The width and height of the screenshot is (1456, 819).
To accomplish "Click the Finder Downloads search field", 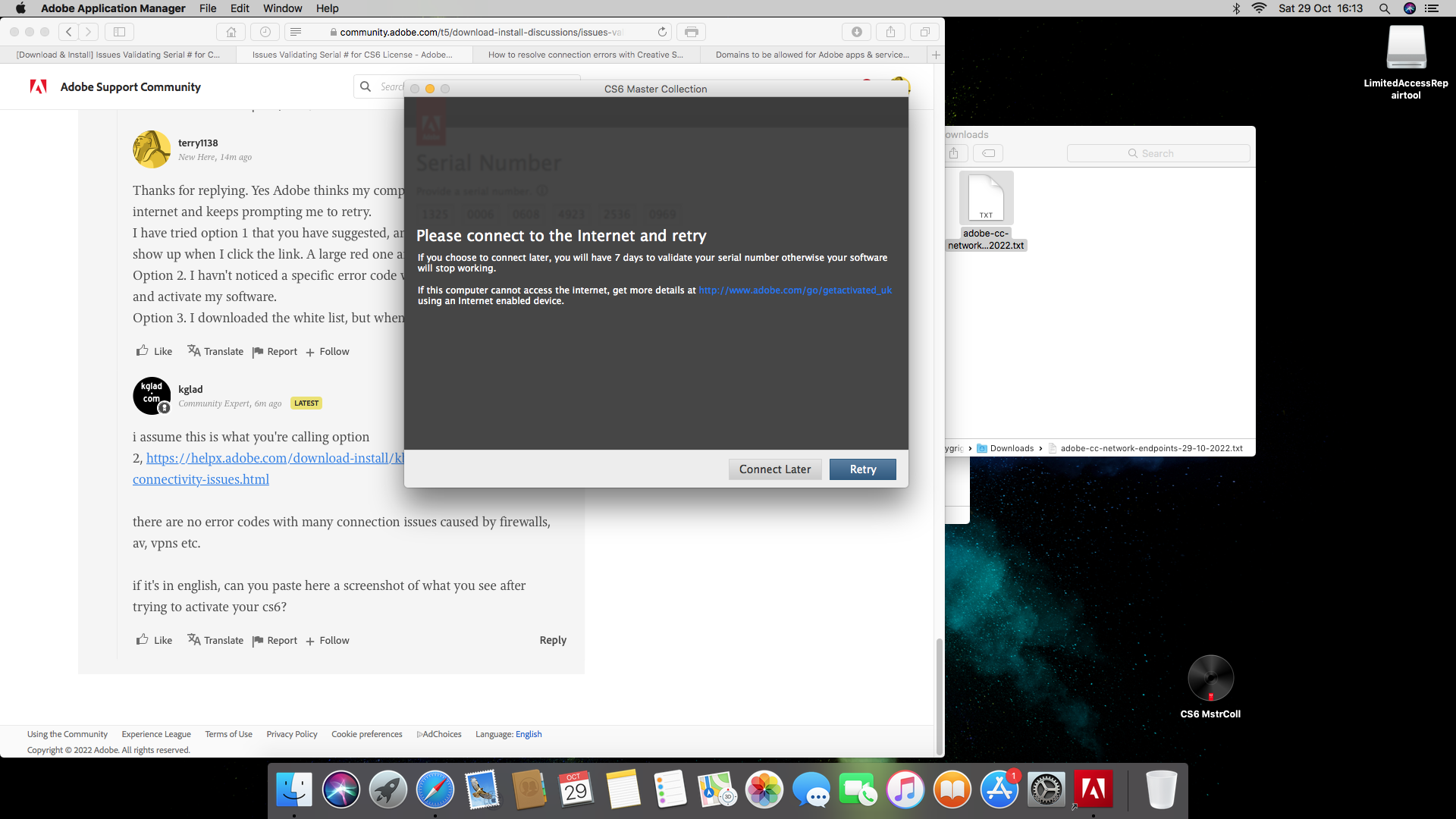I will click(1158, 153).
